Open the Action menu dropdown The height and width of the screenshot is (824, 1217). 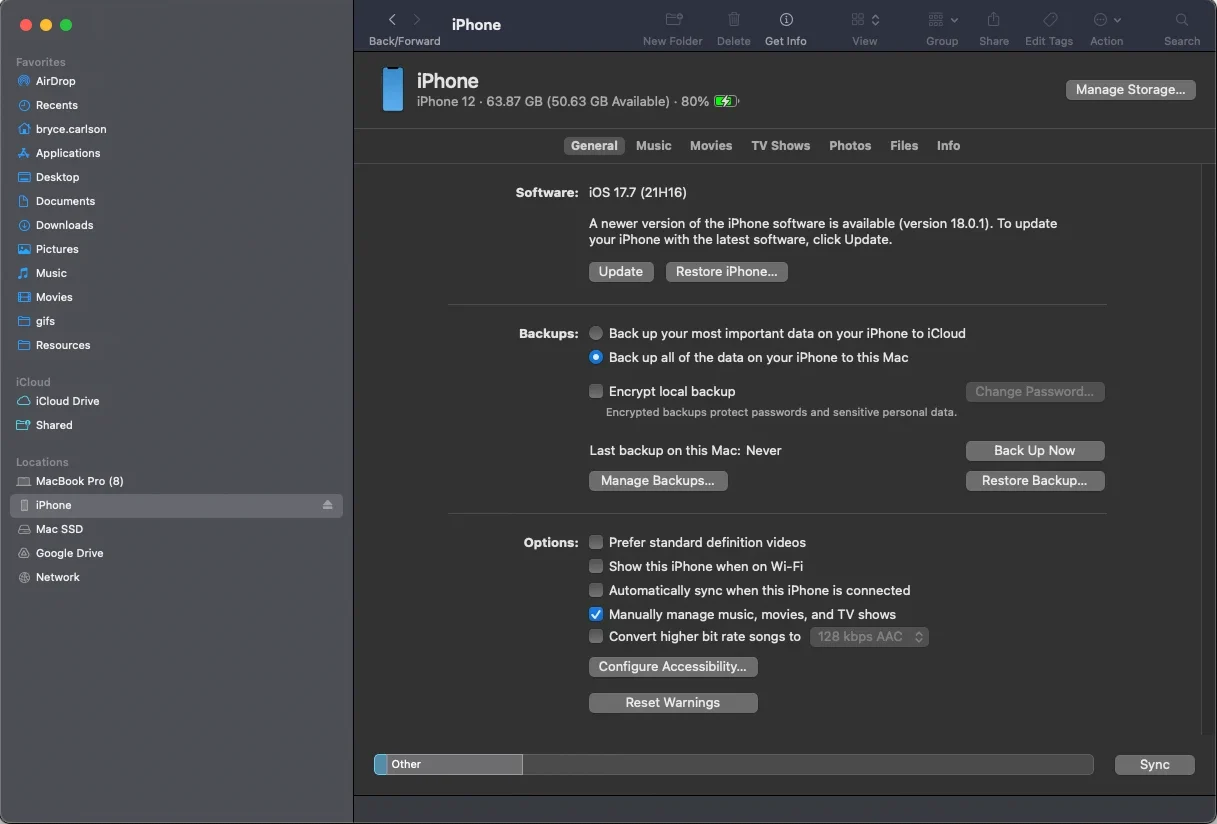click(1106, 20)
